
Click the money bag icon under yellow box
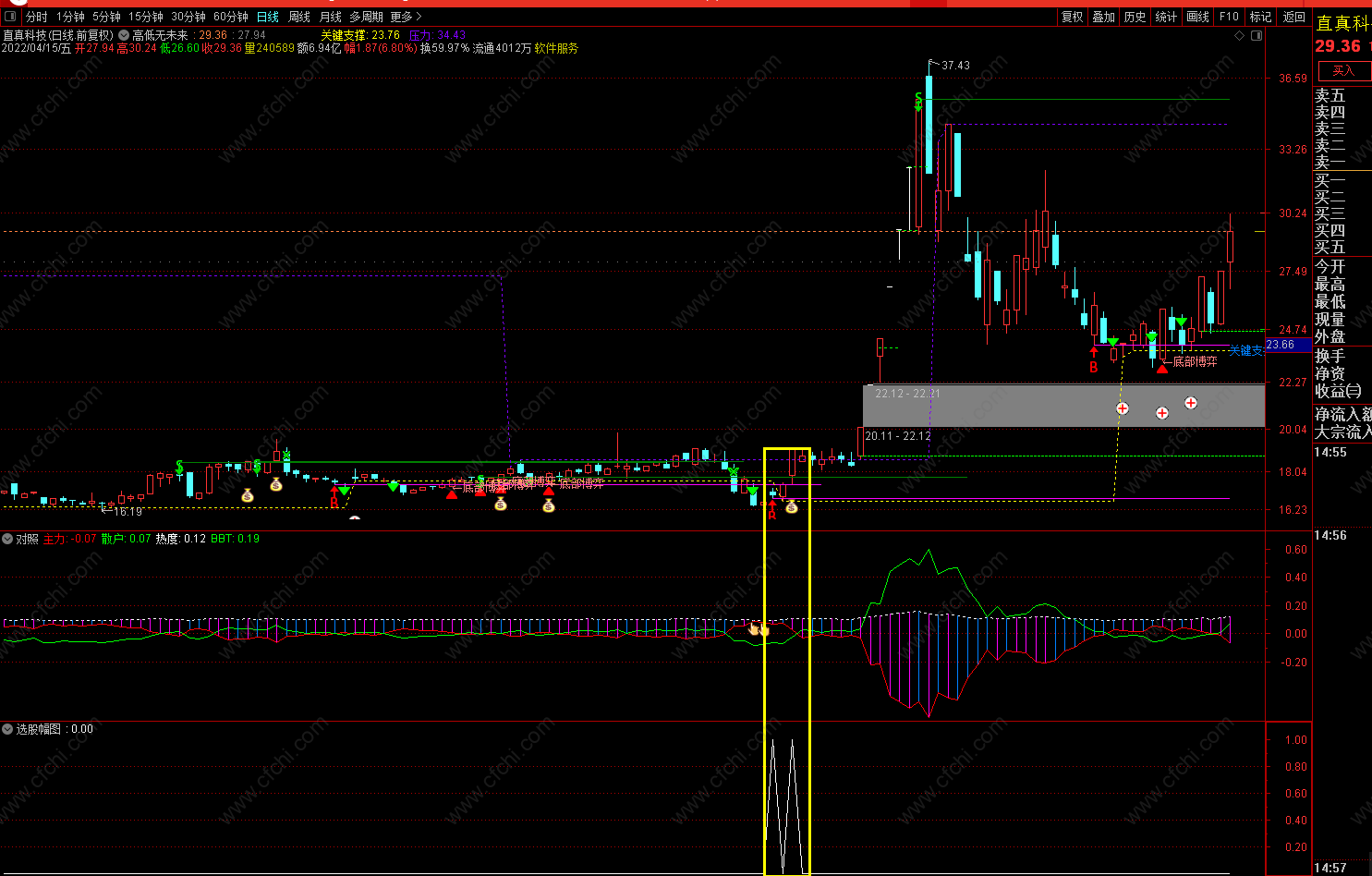[x=792, y=506]
